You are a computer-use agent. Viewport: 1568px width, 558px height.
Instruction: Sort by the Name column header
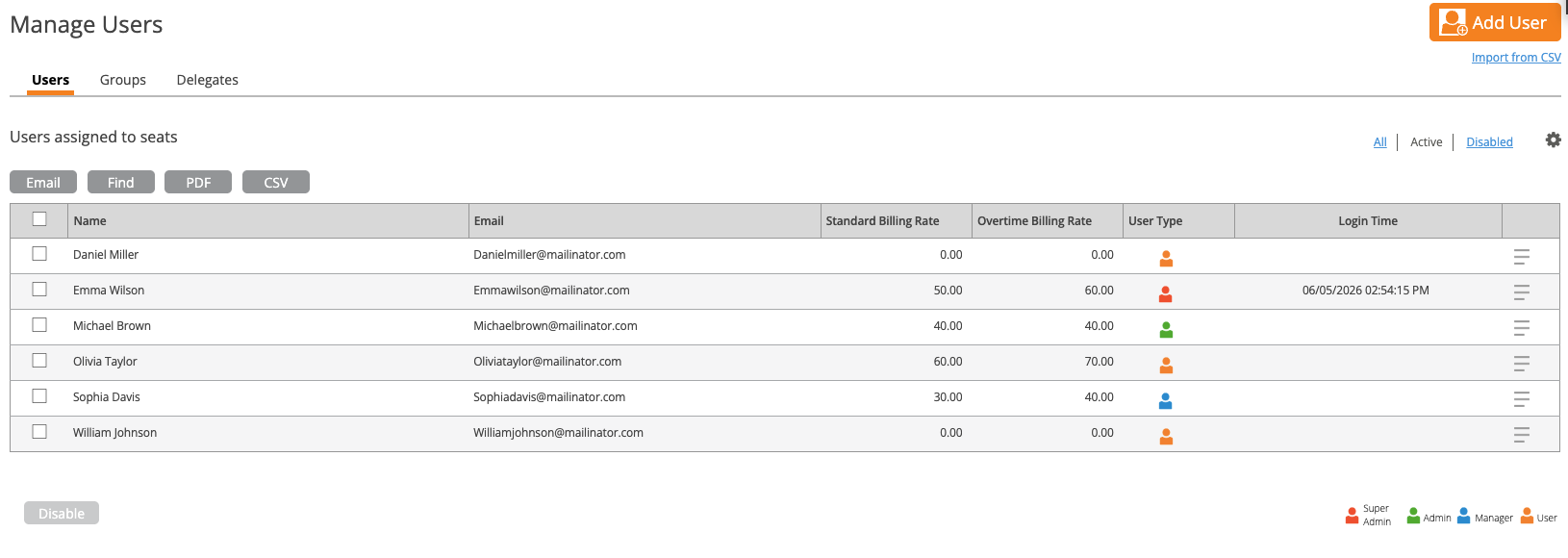(90, 220)
